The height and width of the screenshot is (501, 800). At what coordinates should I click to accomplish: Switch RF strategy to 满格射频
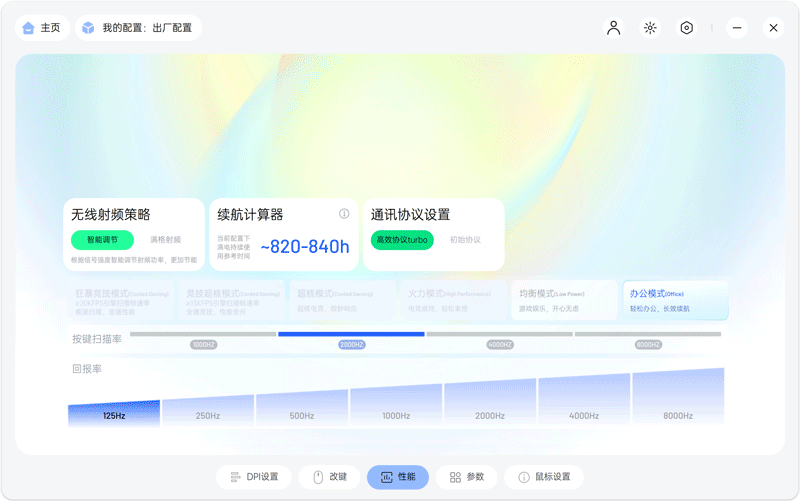tap(165, 240)
